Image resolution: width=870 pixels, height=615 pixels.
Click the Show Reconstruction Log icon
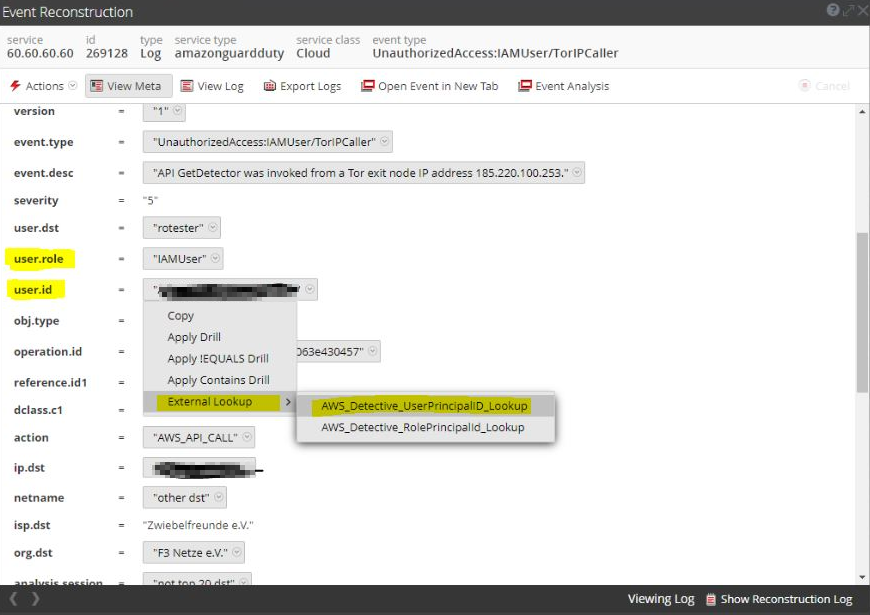pyautogui.click(x=710, y=599)
